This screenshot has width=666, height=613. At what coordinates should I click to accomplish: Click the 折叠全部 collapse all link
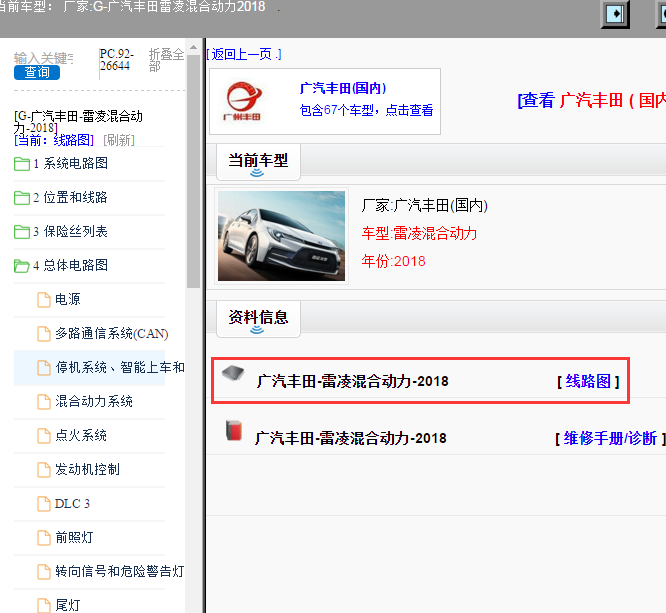coord(166,60)
